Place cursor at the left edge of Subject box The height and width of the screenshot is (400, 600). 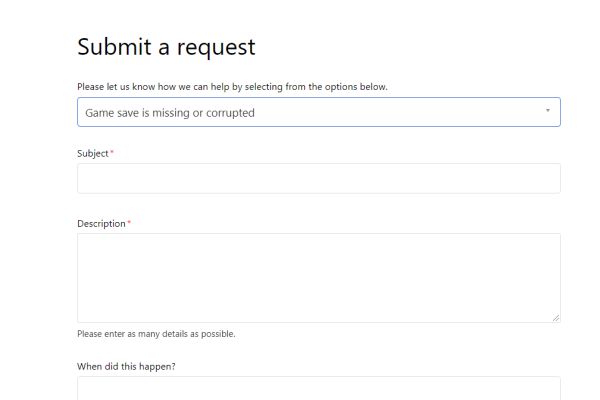click(x=84, y=178)
